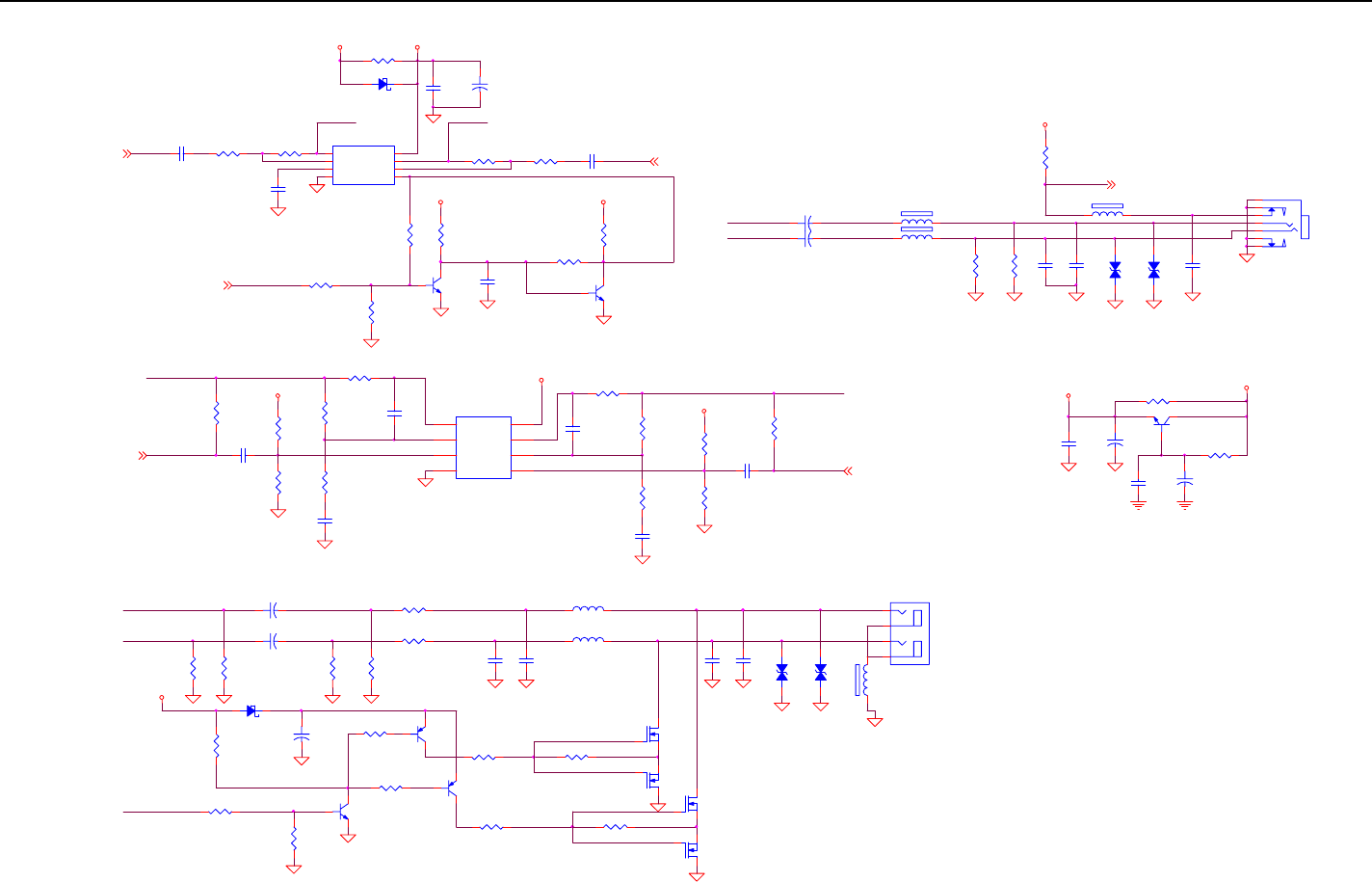Click the topmost MOSFET in the bottom circuit
Screen dimensions: 1372x882
(x=652, y=735)
